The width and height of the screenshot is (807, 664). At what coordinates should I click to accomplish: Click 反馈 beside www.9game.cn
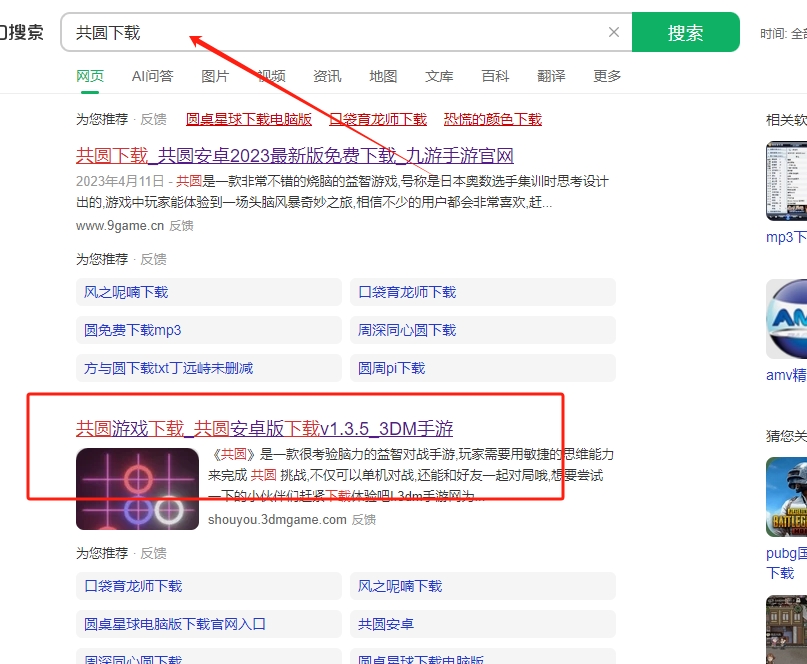pos(182,225)
